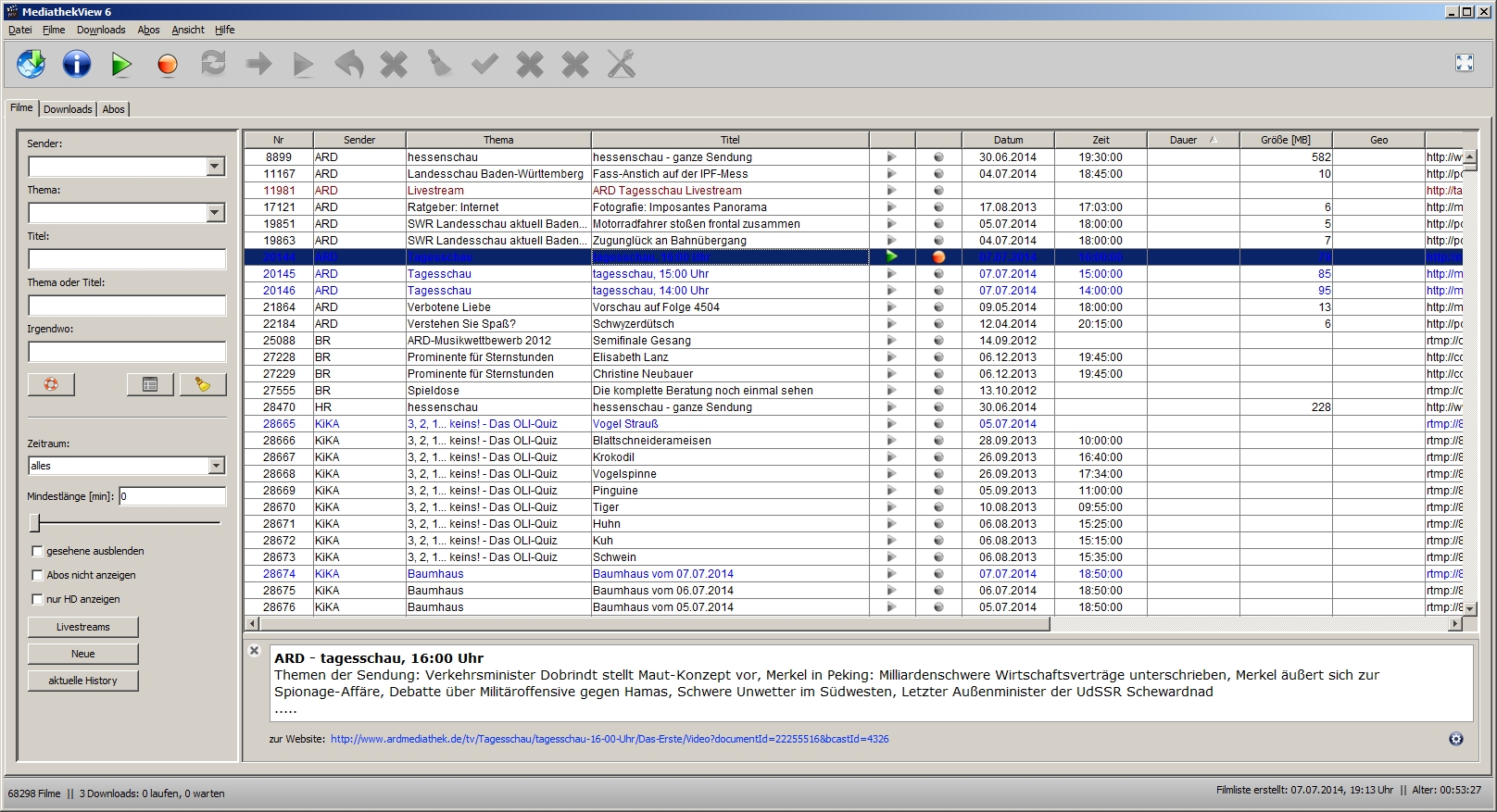Click the fullscreen icon at top right
Image resolution: width=1497 pixels, height=812 pixels.
[1464, 63]
